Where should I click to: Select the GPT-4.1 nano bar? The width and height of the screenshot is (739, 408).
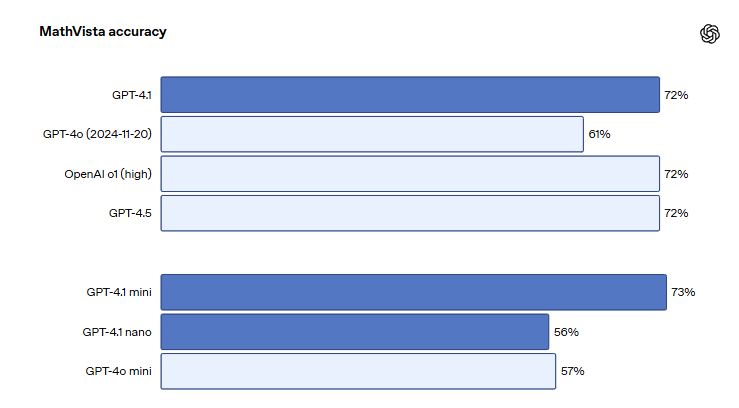tap(355, 332)
